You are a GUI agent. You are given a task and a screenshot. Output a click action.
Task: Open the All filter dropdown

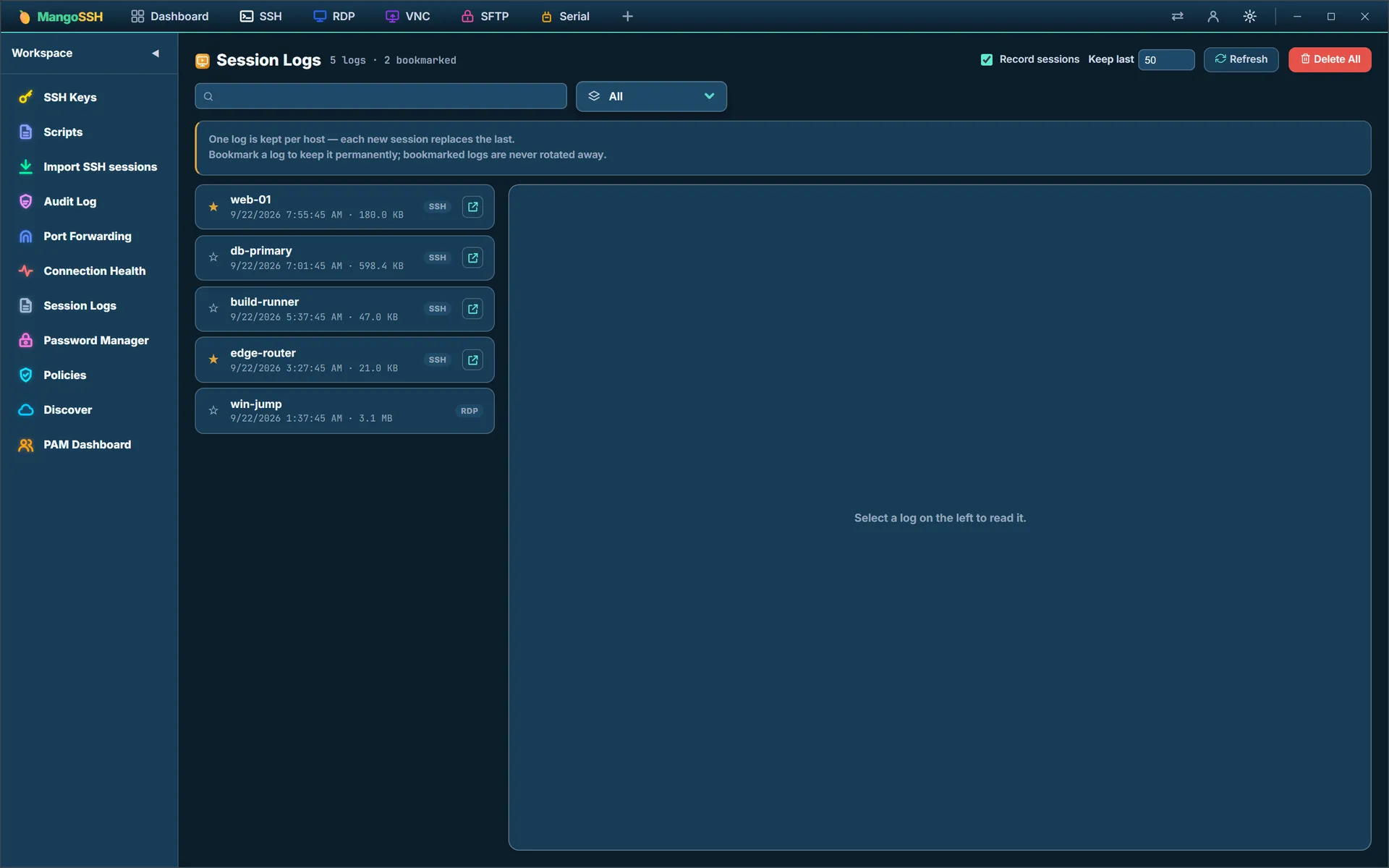coord(651,96)
